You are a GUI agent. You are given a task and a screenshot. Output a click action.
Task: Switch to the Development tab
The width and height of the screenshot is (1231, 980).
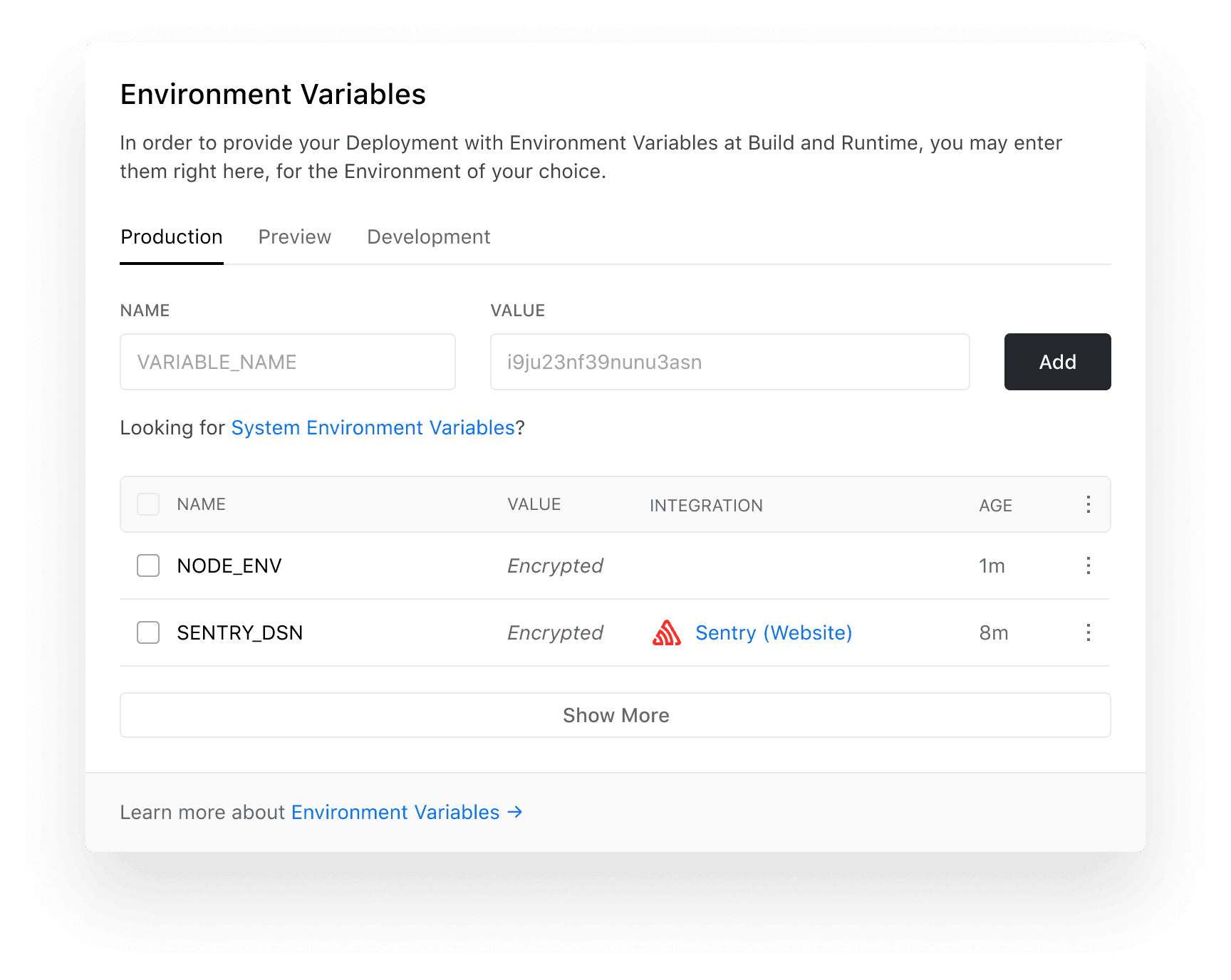(428, 236)
